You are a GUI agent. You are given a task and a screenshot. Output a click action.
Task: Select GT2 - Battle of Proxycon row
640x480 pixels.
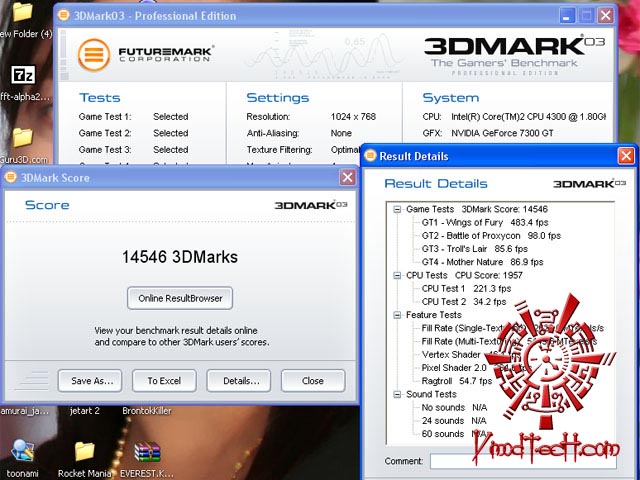click(x=491, y=236)
